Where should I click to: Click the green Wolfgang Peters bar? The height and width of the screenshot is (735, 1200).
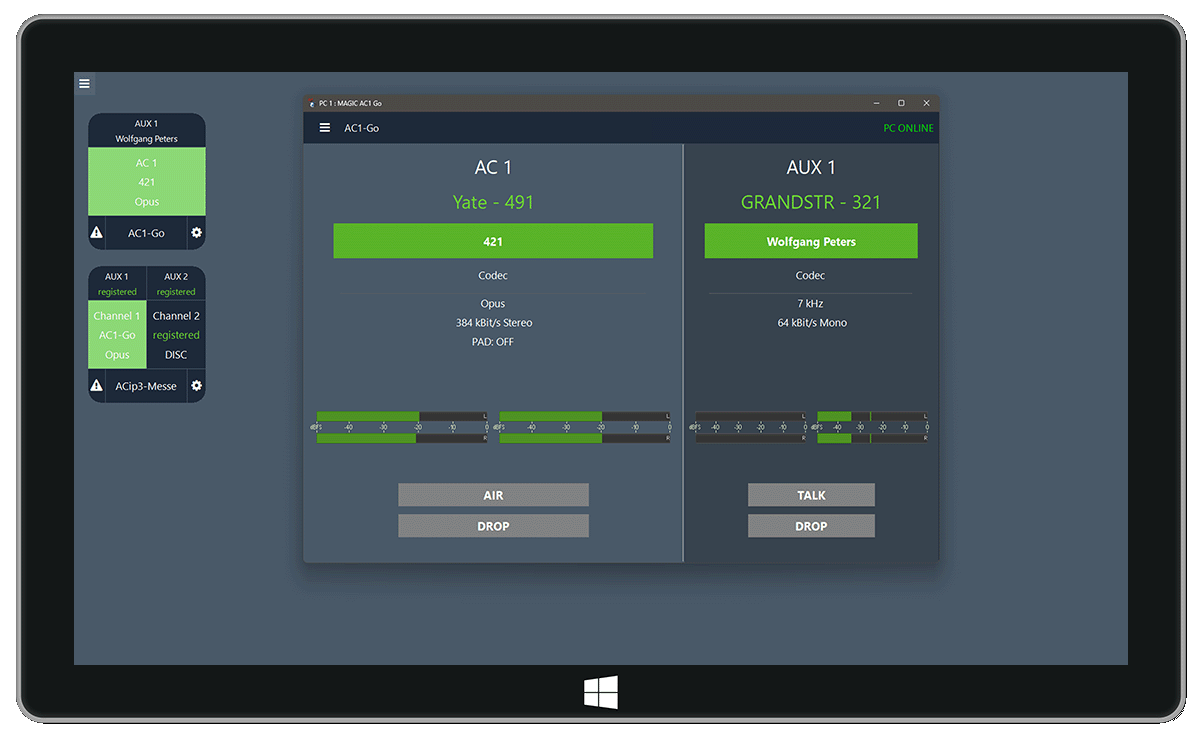pyautogui.click(x=811, y=241)
